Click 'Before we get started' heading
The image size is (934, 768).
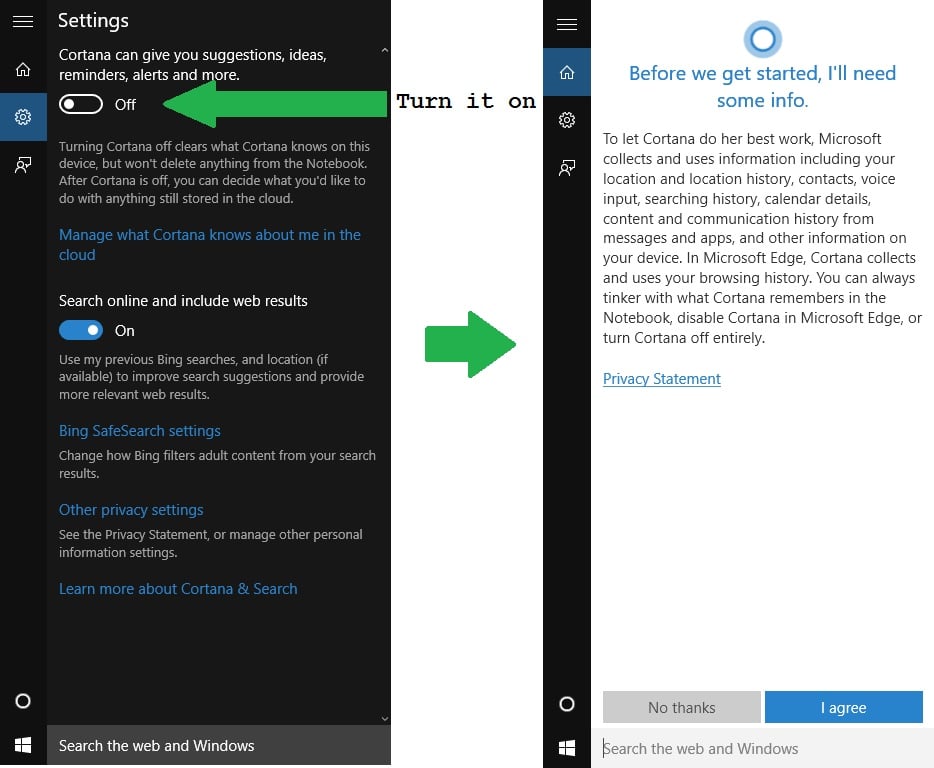coord(762,86)
